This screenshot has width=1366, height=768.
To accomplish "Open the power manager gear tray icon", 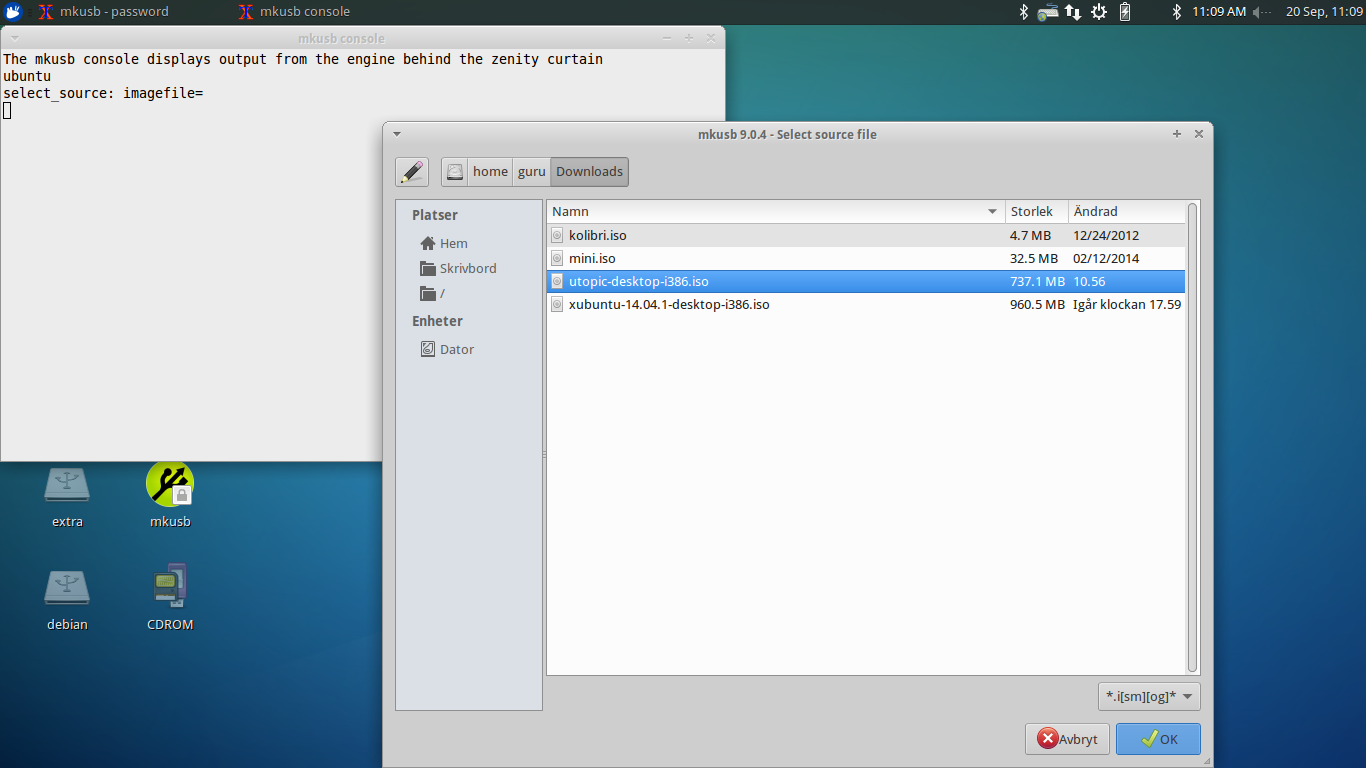I will (1099, 12).
